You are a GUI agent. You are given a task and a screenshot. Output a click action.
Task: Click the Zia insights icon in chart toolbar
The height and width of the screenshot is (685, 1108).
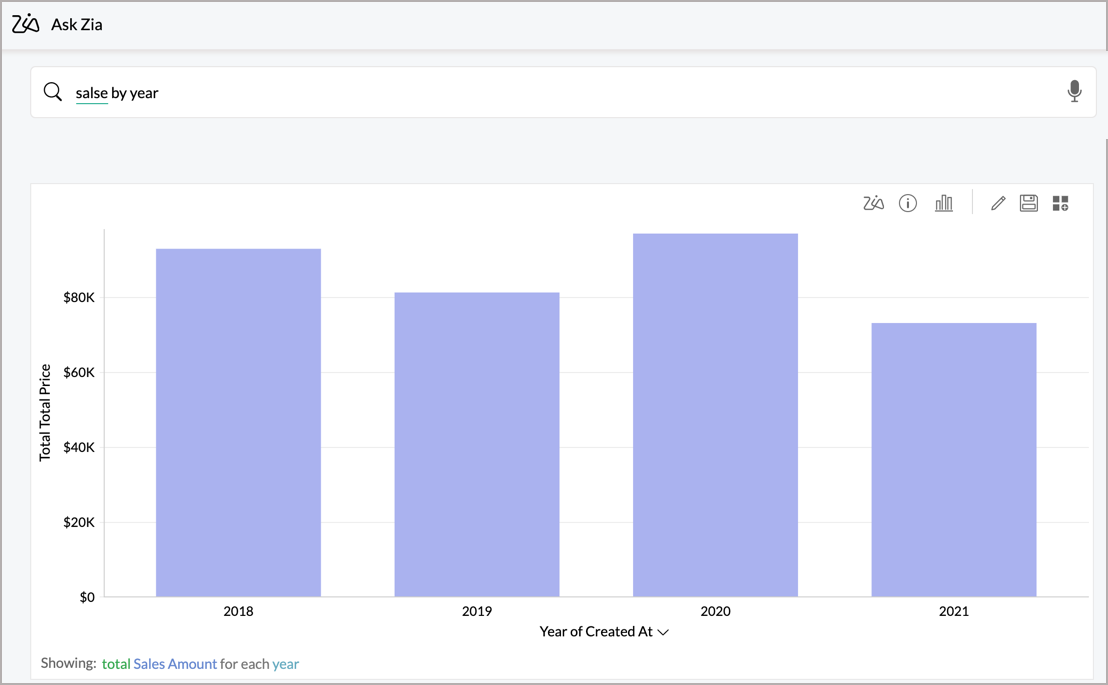pyautogui.click(x=873, y=204)
